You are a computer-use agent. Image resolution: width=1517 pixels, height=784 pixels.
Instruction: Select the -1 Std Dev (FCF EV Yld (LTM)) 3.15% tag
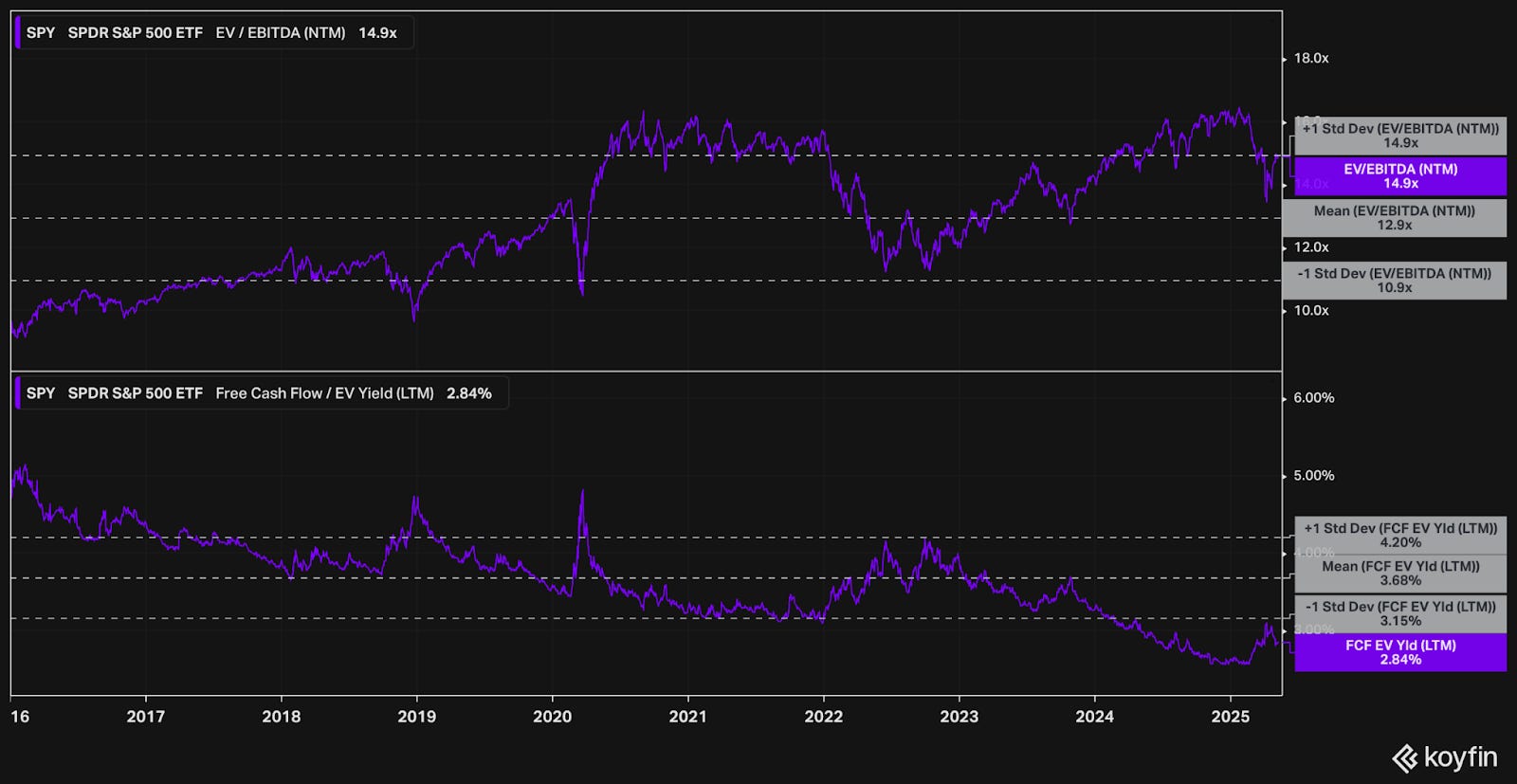pos(1400,613)
